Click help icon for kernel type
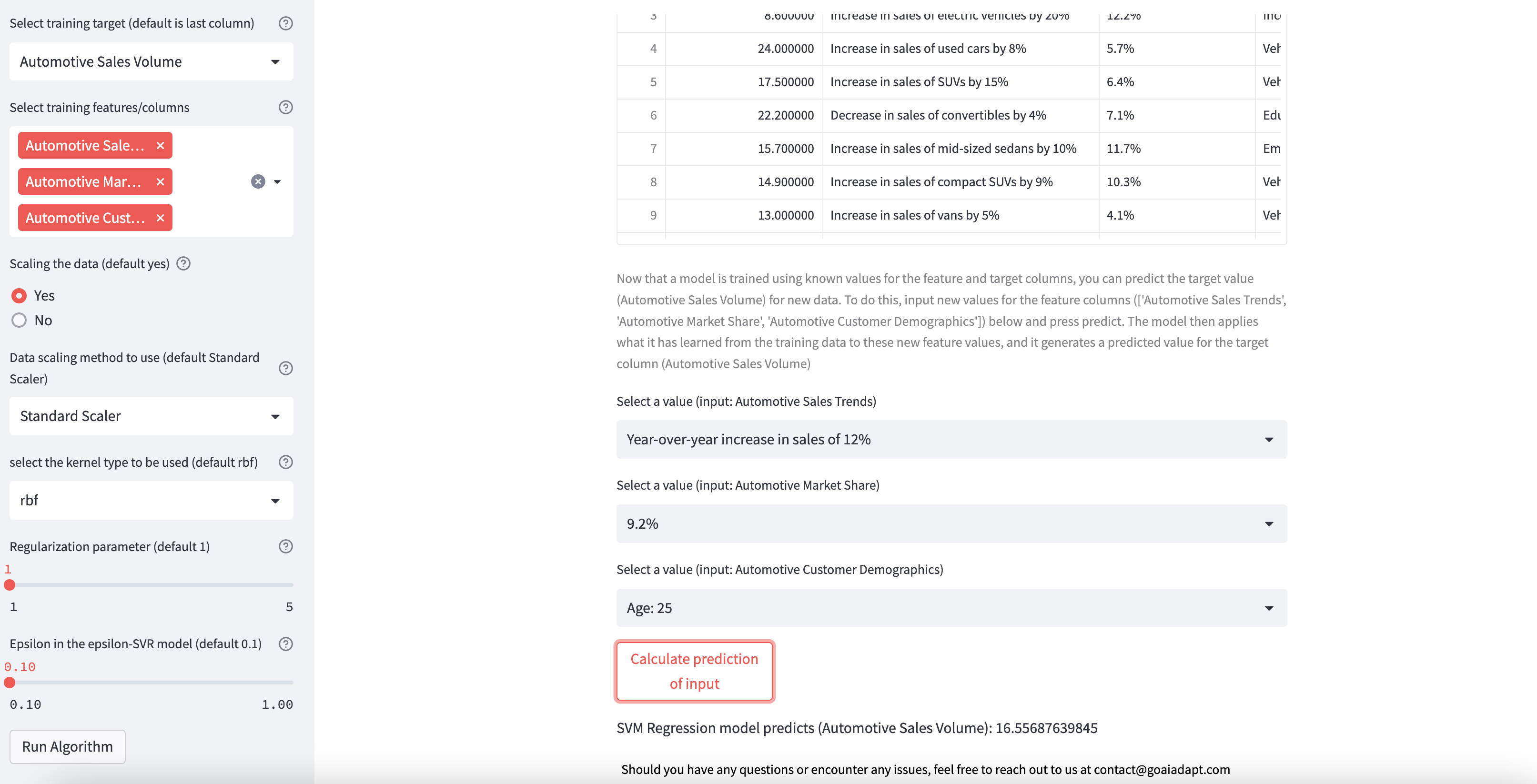Image resolution: width=1537 pixels, height=784 pixels. pyautogui.click(x=286, y=462)
